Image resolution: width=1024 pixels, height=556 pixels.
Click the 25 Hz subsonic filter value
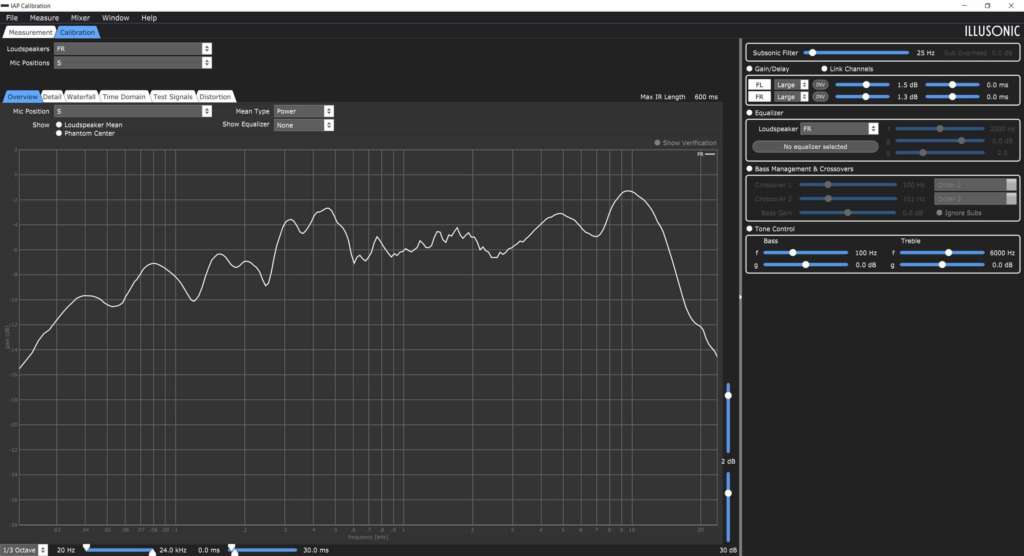coord(925,53)
